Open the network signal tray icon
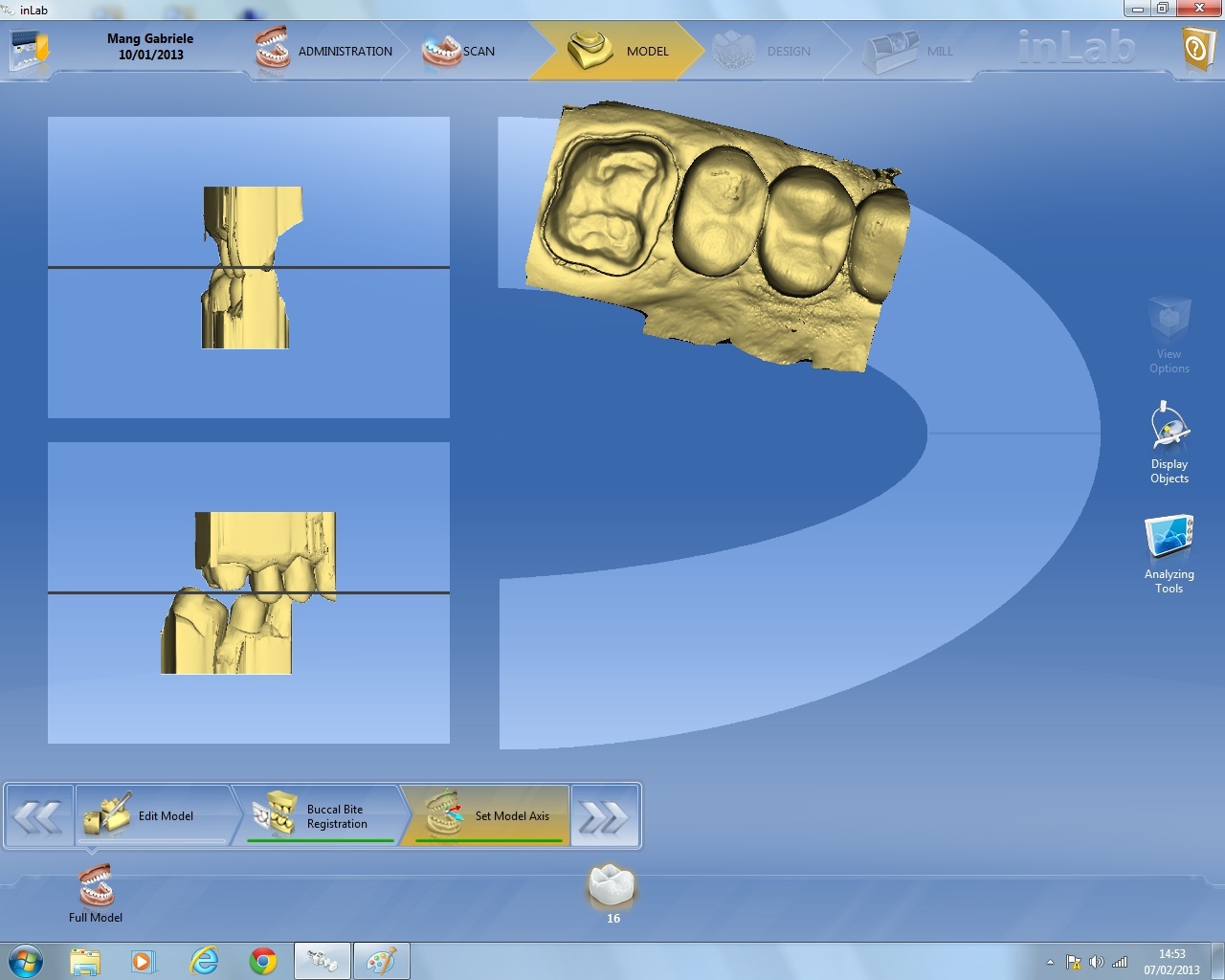 1120,962
